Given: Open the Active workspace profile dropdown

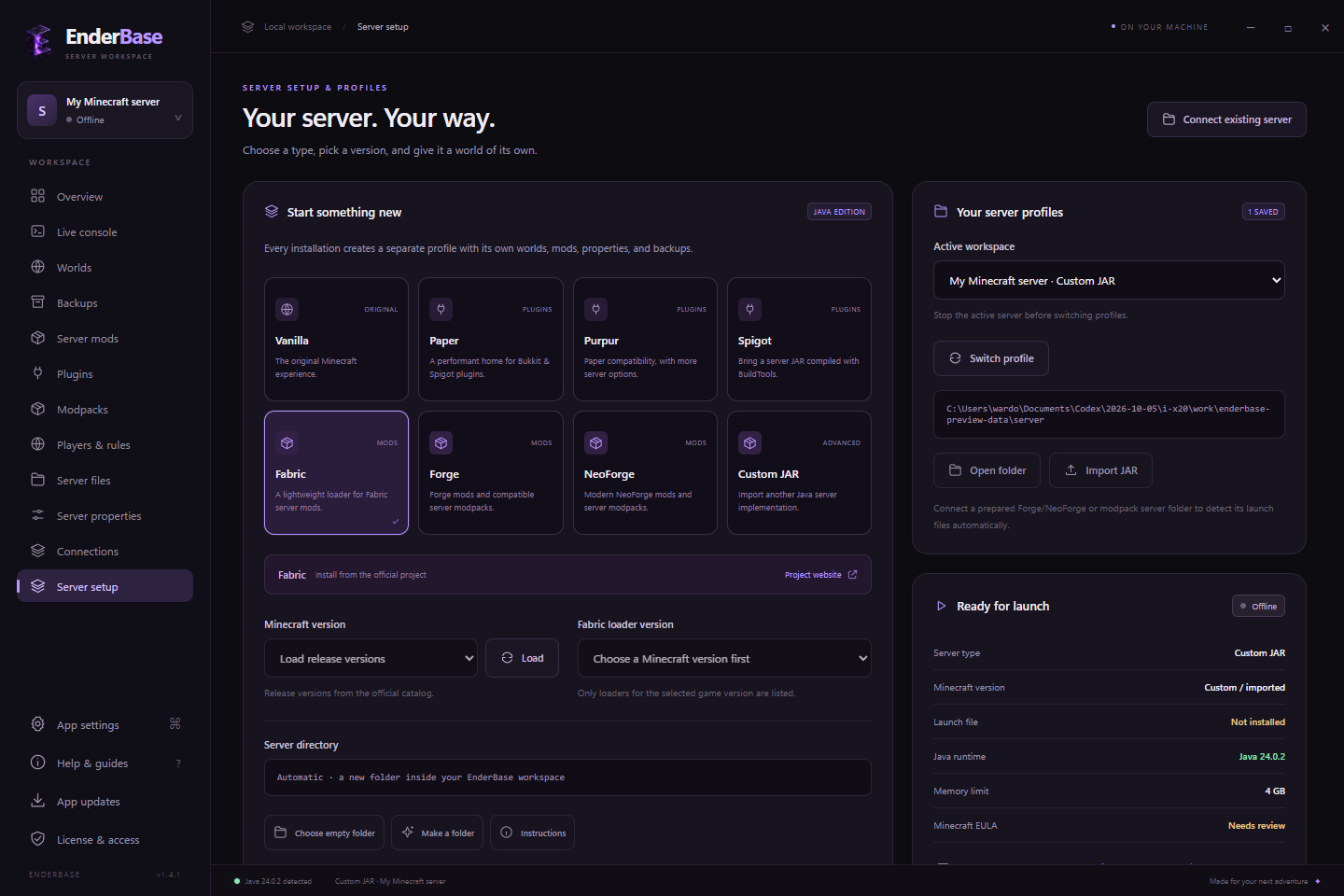Looking at the screenshot, I should 1109,280.
